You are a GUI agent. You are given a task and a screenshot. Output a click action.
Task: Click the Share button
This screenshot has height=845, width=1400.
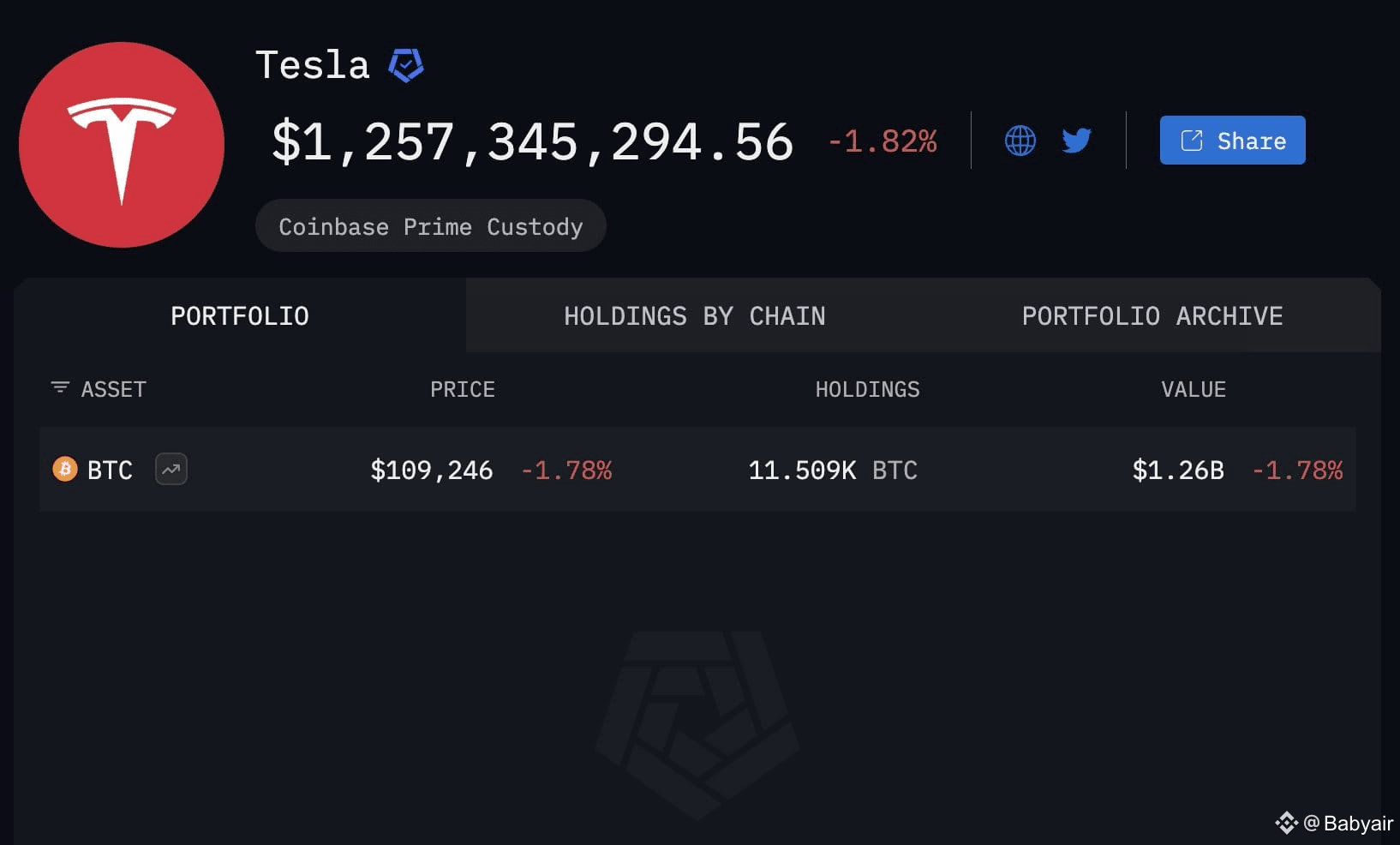[x=1232, y=140]
